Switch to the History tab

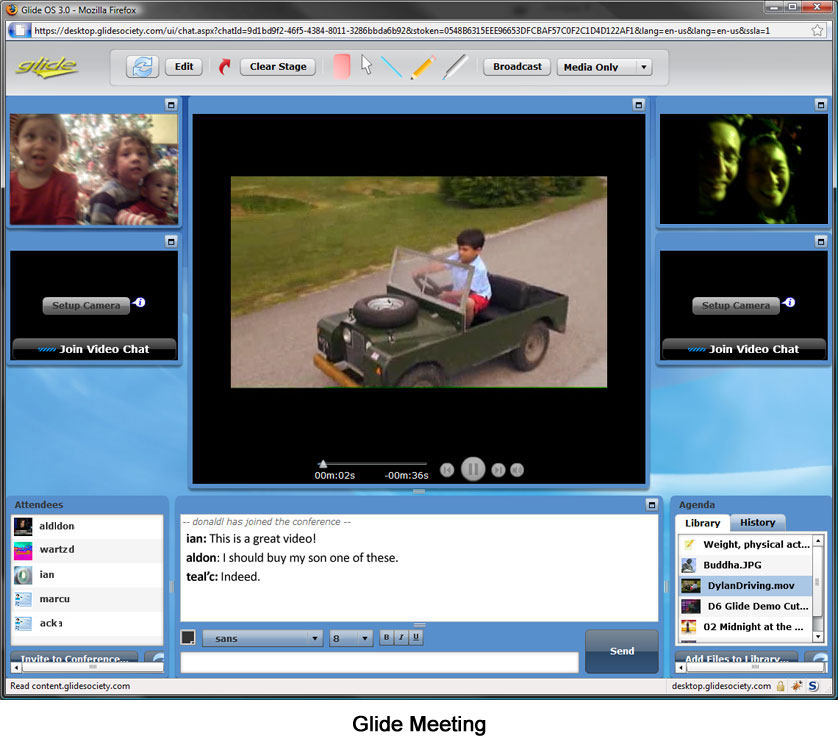(x=757, y=523)
